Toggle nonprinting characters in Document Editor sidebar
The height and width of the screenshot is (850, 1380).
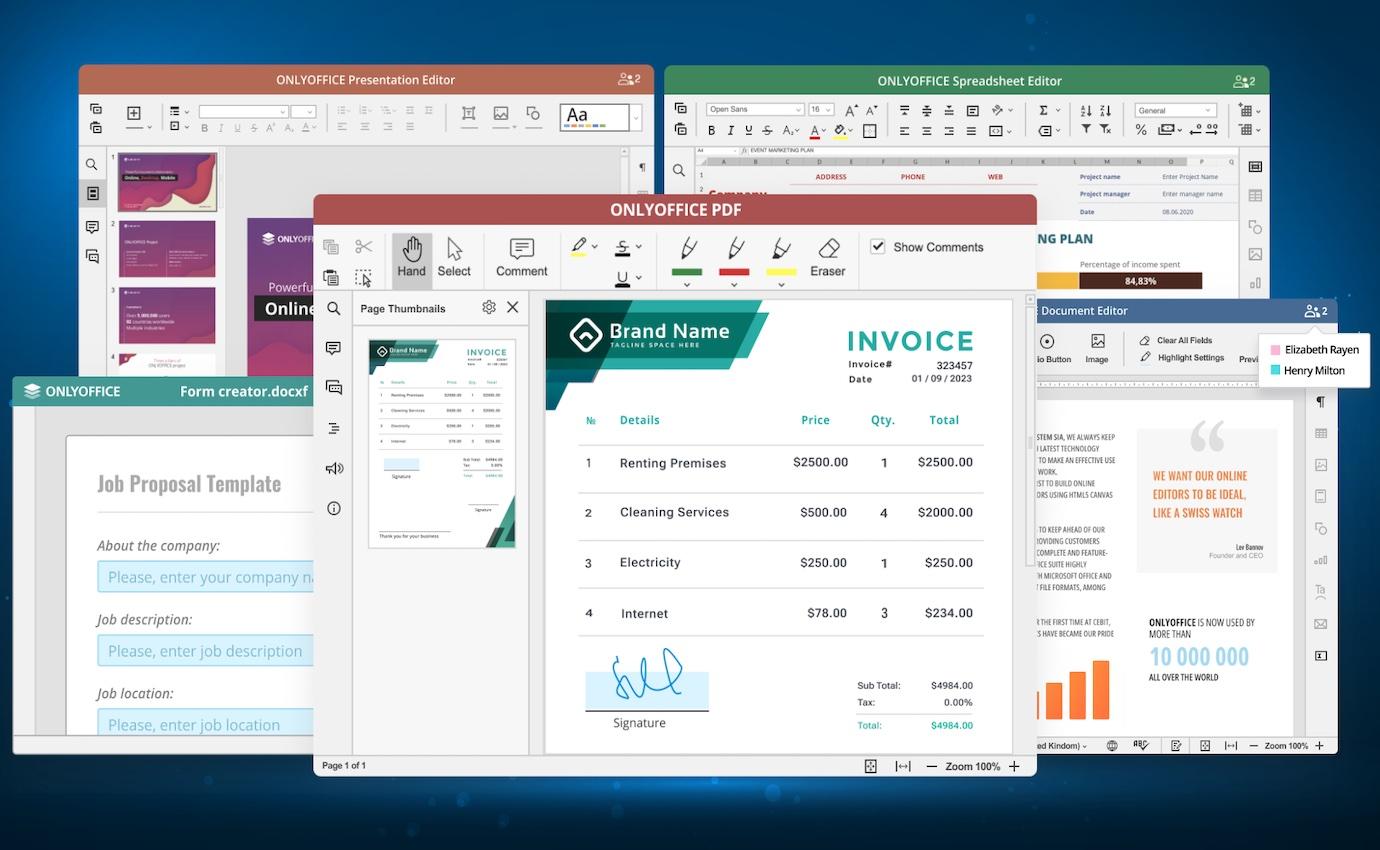[x=1320, y=401]
